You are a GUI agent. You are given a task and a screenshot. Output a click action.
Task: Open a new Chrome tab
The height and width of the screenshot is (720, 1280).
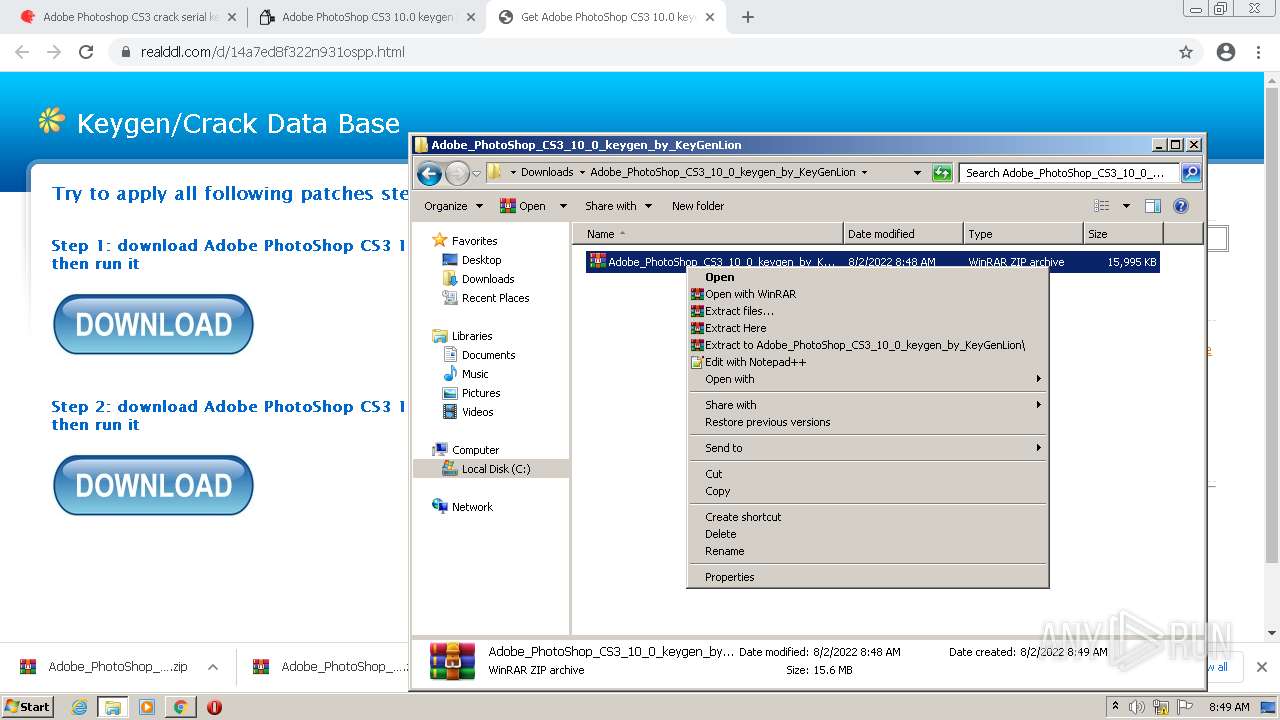(748, 17)
